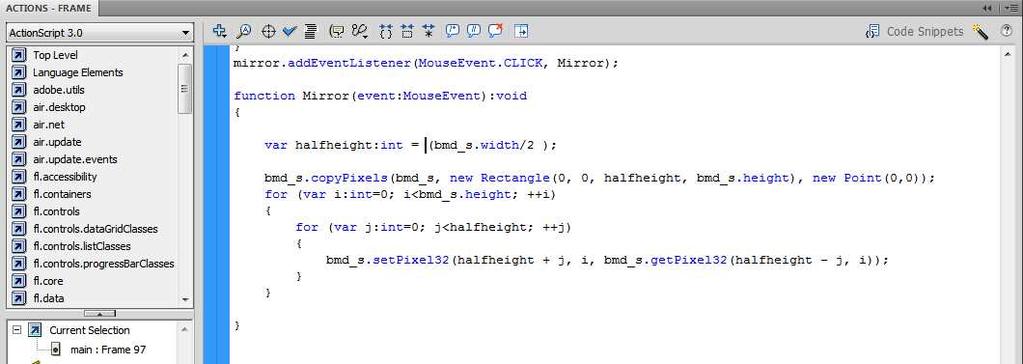Screen dimensions: 1023x364
Task: Open the Debug options stethoscope menu
Action: tap(359, 31)
